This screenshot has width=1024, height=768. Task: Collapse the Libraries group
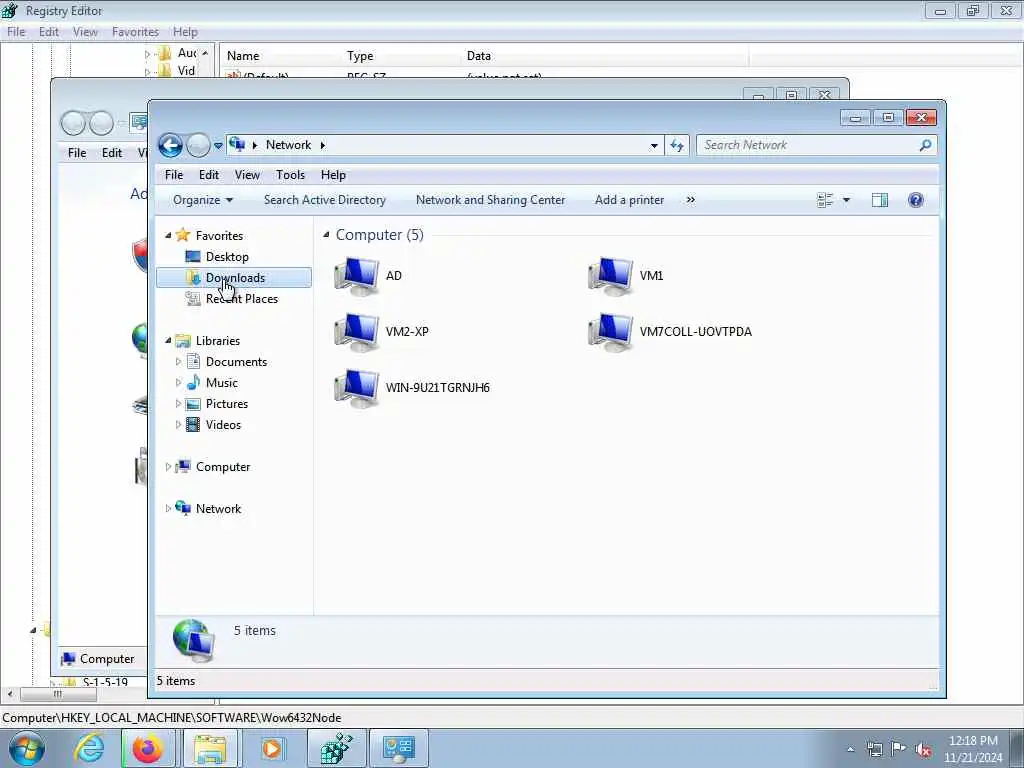pyautogui.click(x=168, y=341)
